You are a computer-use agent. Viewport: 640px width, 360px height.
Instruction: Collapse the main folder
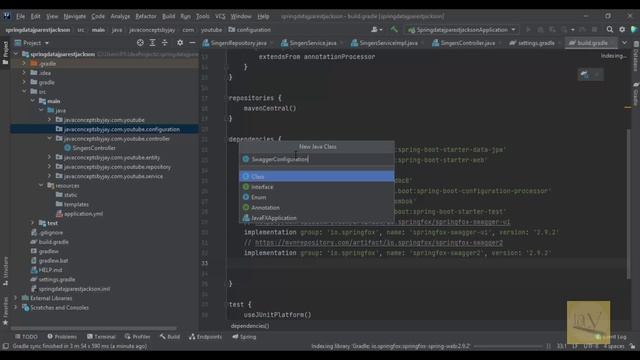33,101
